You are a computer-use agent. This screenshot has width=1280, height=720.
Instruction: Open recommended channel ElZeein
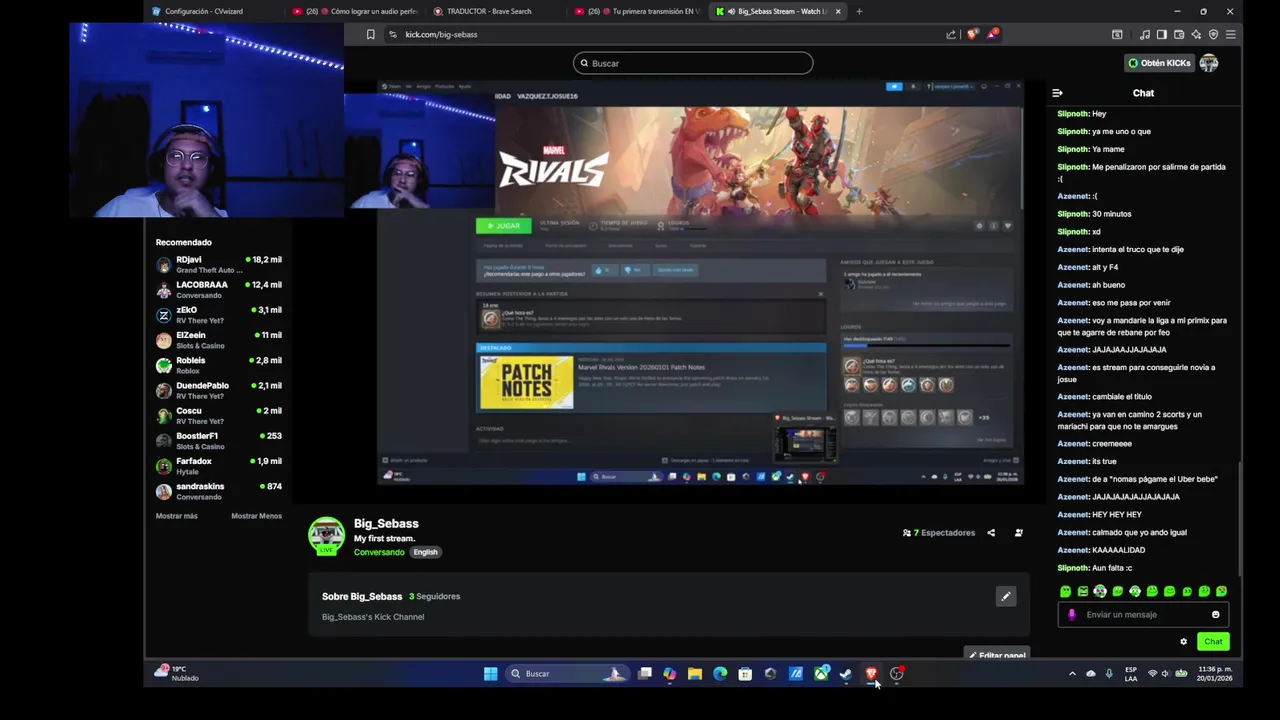click(218, 340)
